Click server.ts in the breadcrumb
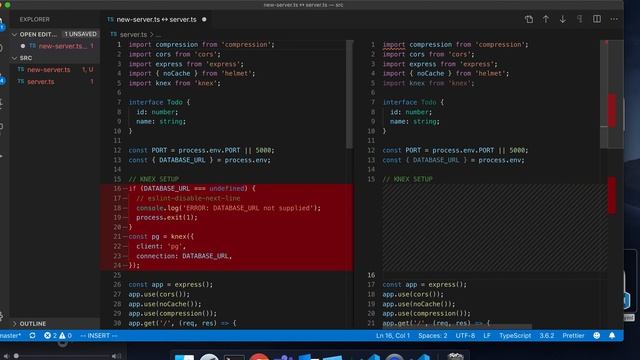This screenshot has height=360, width=640. click(133, 35)
